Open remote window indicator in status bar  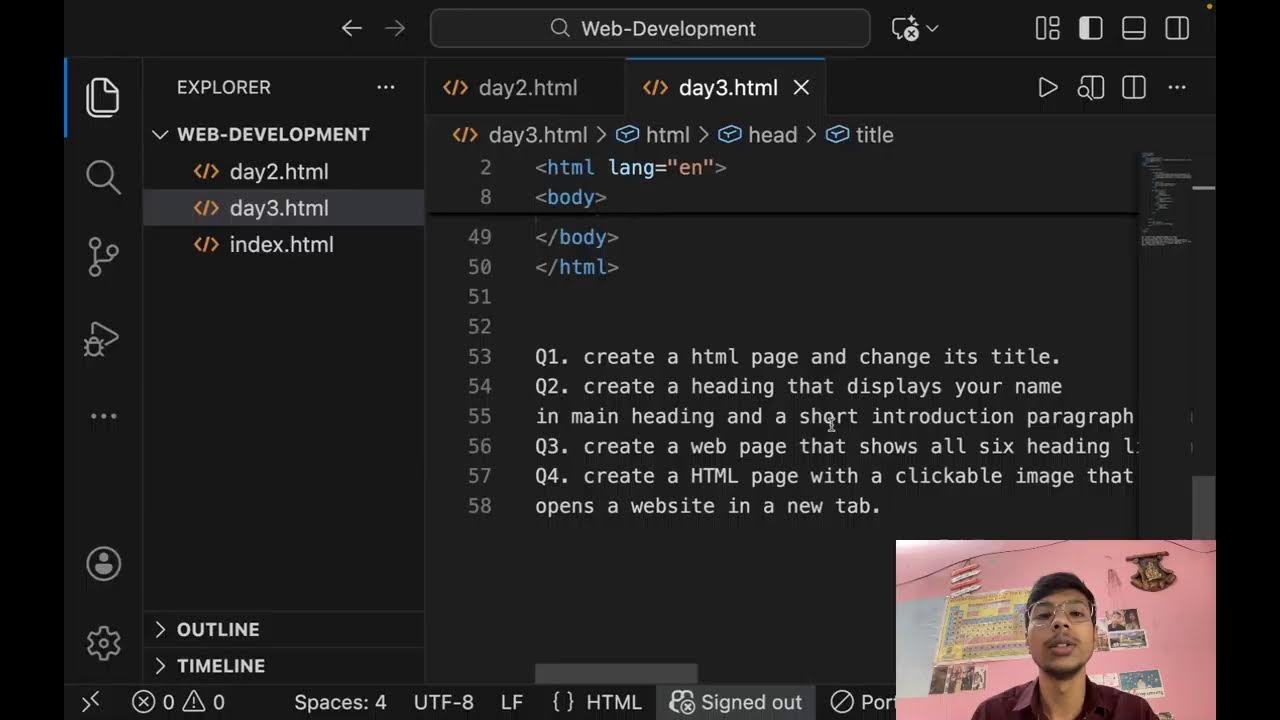pyautogui.click(x=91, y=702)
